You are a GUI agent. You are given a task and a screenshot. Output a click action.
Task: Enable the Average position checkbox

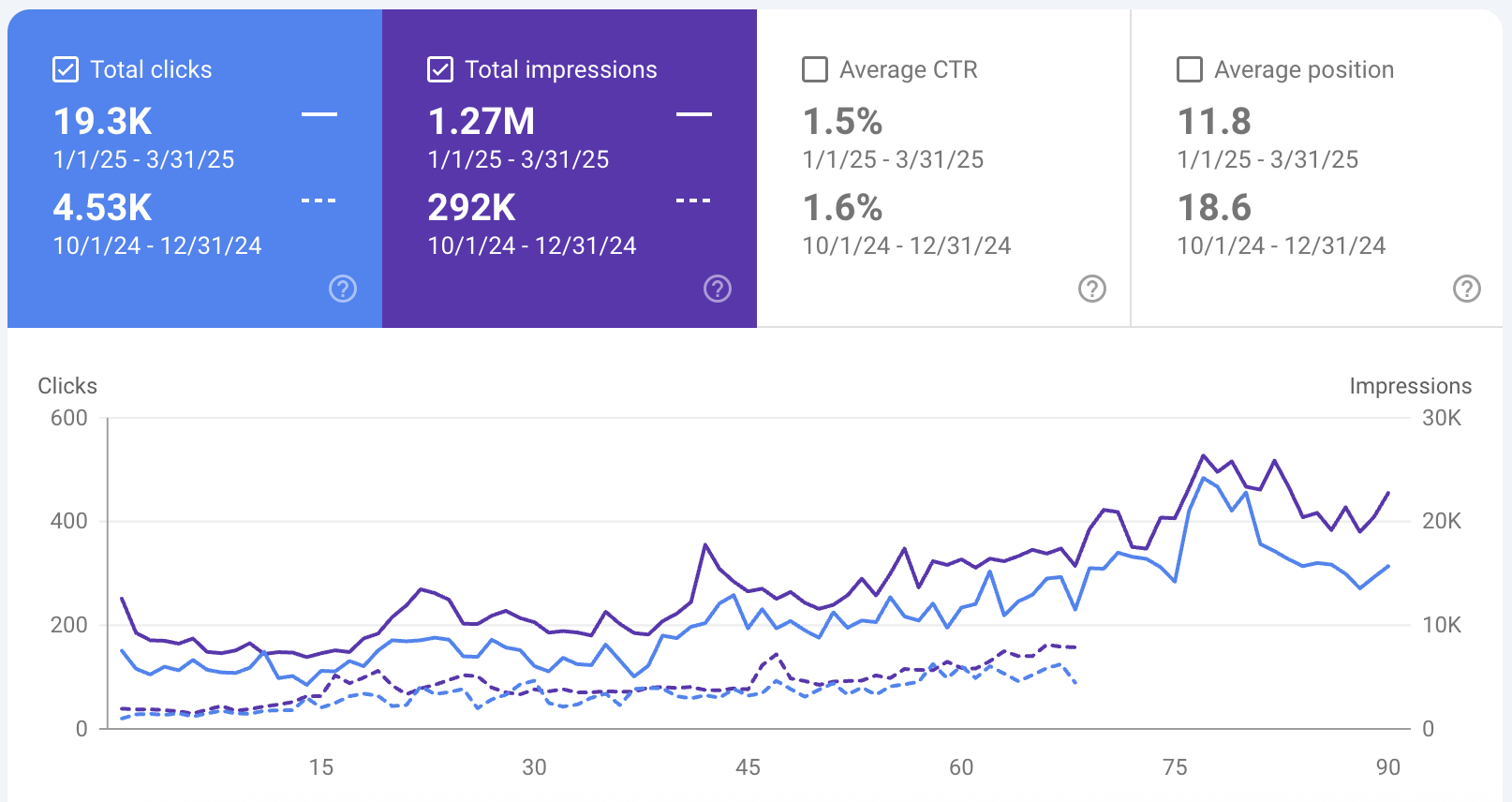click(x=1190, y=69)
